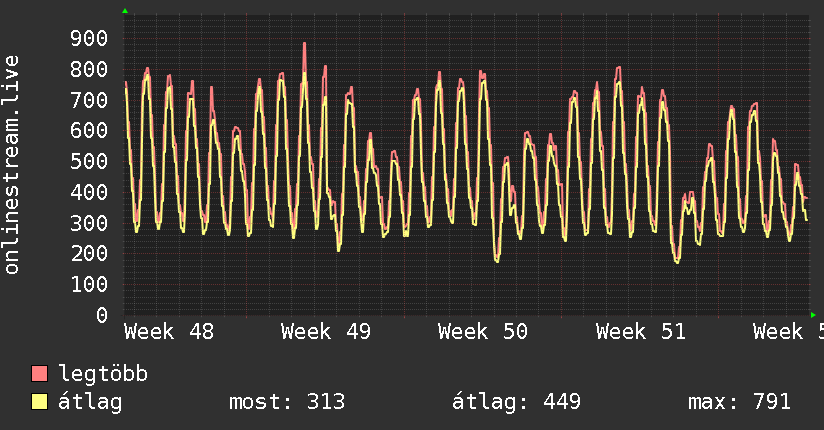This screenshot has width=824, height=430.
Task: Click the Week 48 axis label
Action: (169, 332)
